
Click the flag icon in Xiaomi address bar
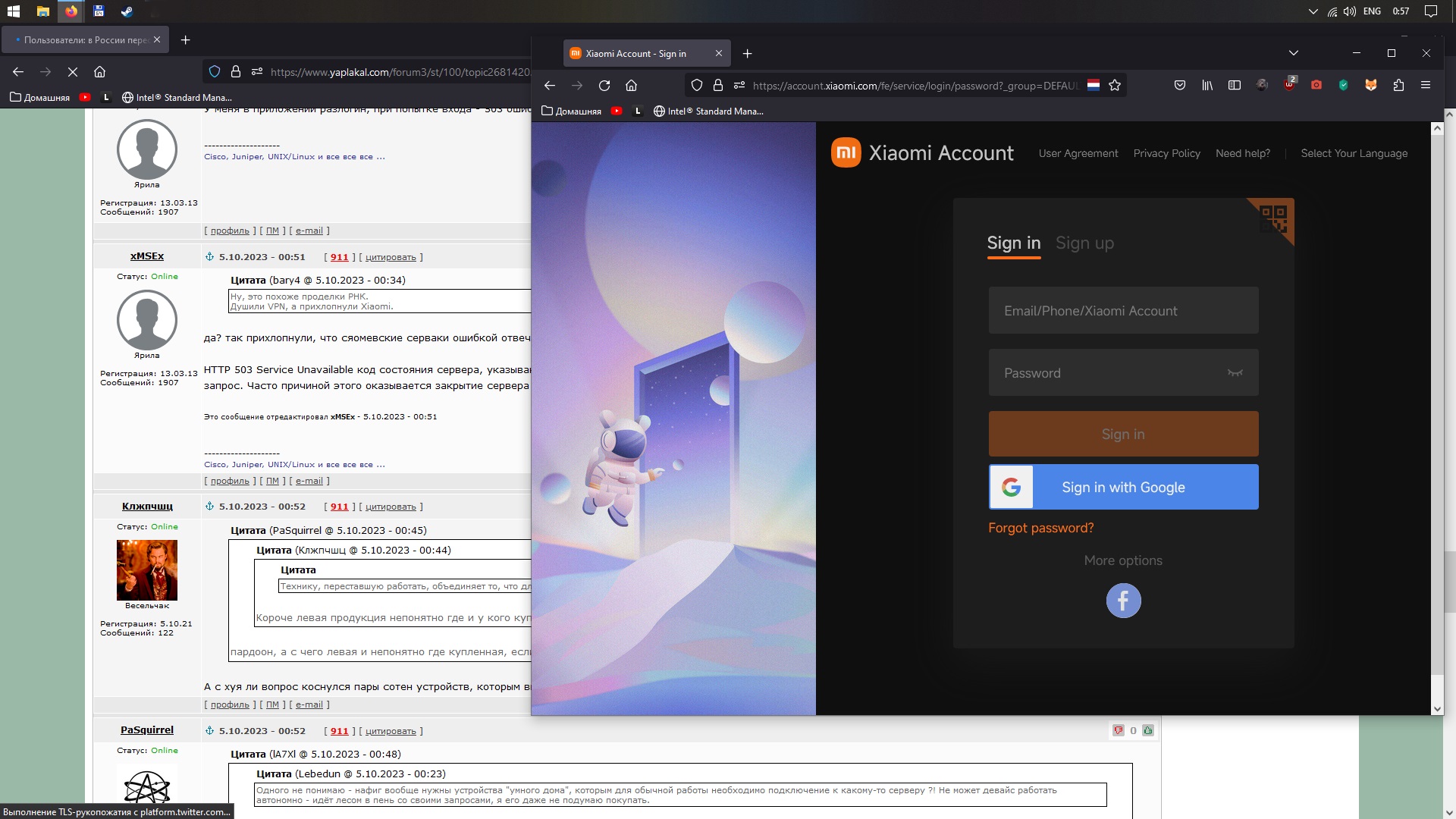tap(1094, 85)
